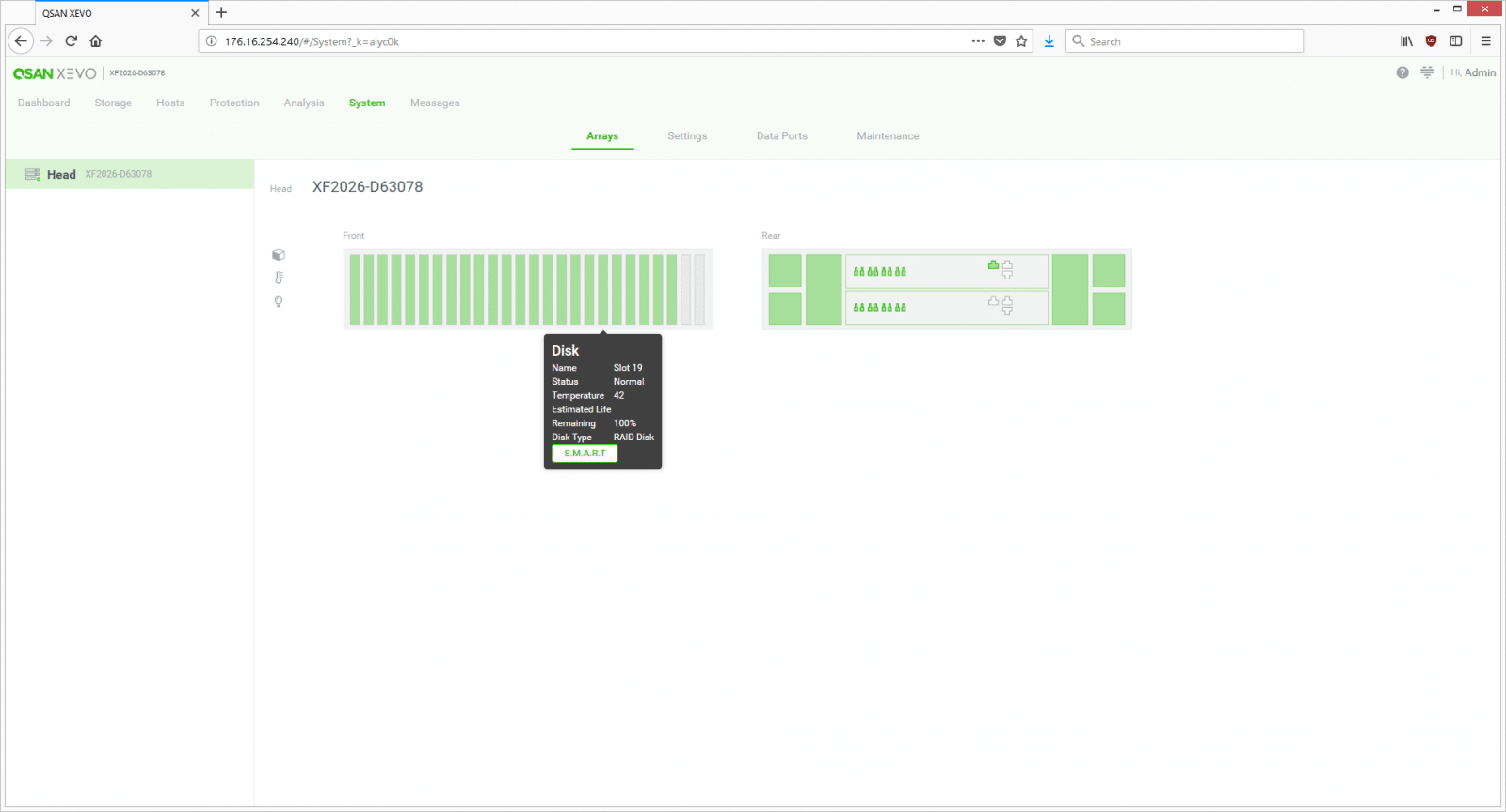1506x812 pixels.
Task: Open a new browser tab
Action: [221, 12]
